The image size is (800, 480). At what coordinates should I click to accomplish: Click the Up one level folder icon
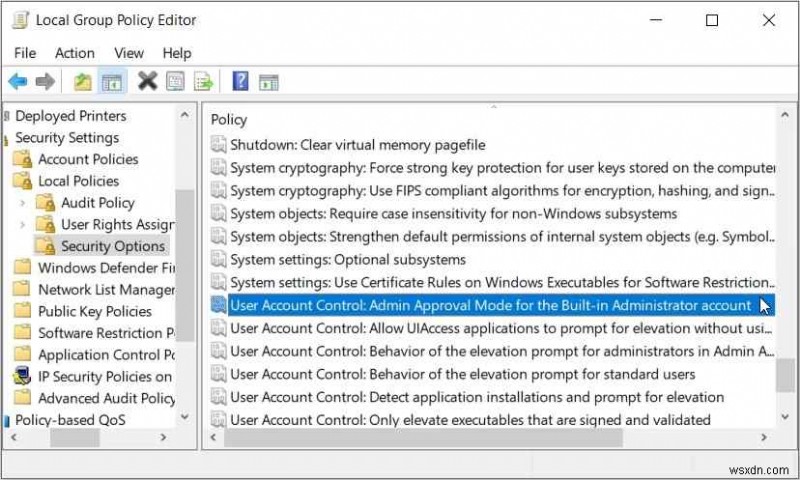pyautogui.click(x=82, y=81)
